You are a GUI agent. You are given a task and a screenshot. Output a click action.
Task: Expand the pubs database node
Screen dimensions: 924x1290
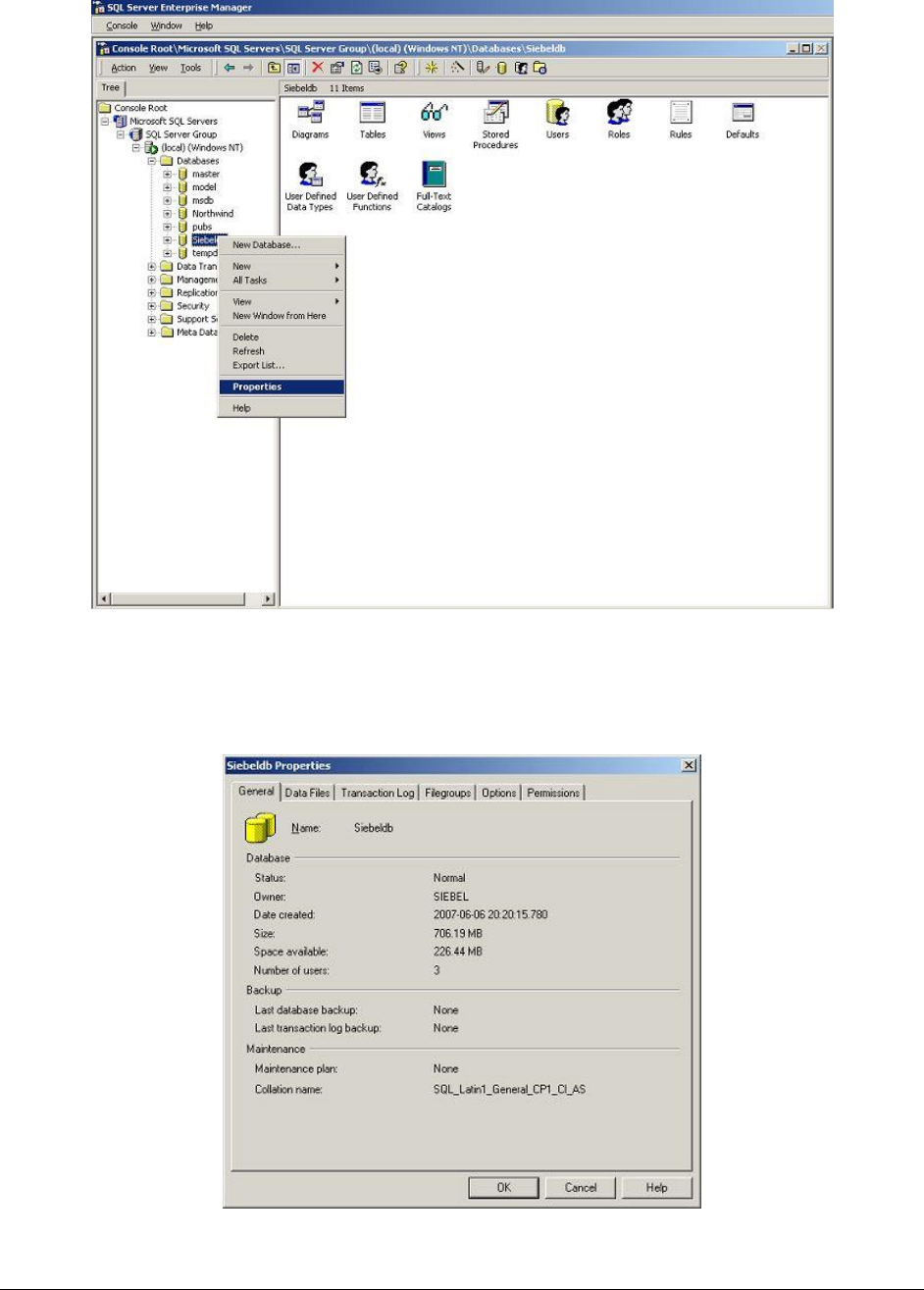tap(168, 227)
